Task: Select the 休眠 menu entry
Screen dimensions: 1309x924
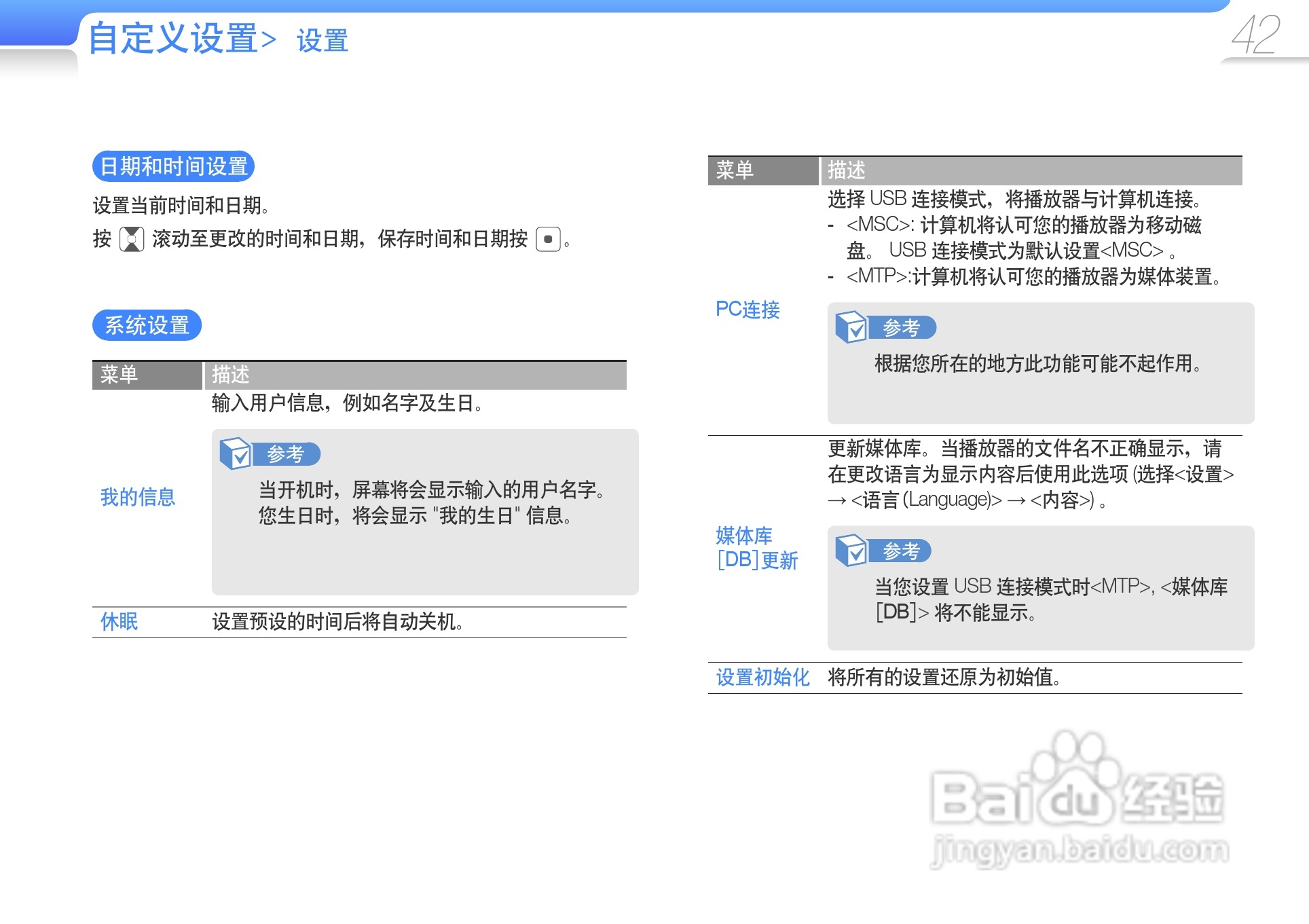Action: pyautogui.click(x=119, y=621)
